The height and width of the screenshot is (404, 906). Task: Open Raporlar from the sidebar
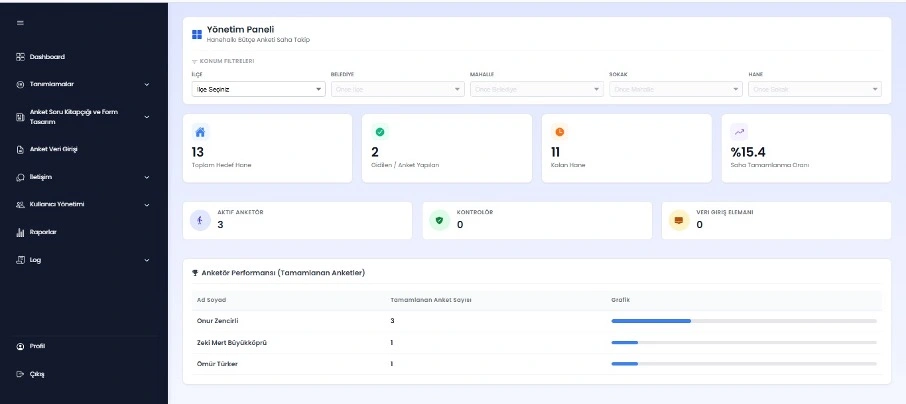tap(43, 232)
